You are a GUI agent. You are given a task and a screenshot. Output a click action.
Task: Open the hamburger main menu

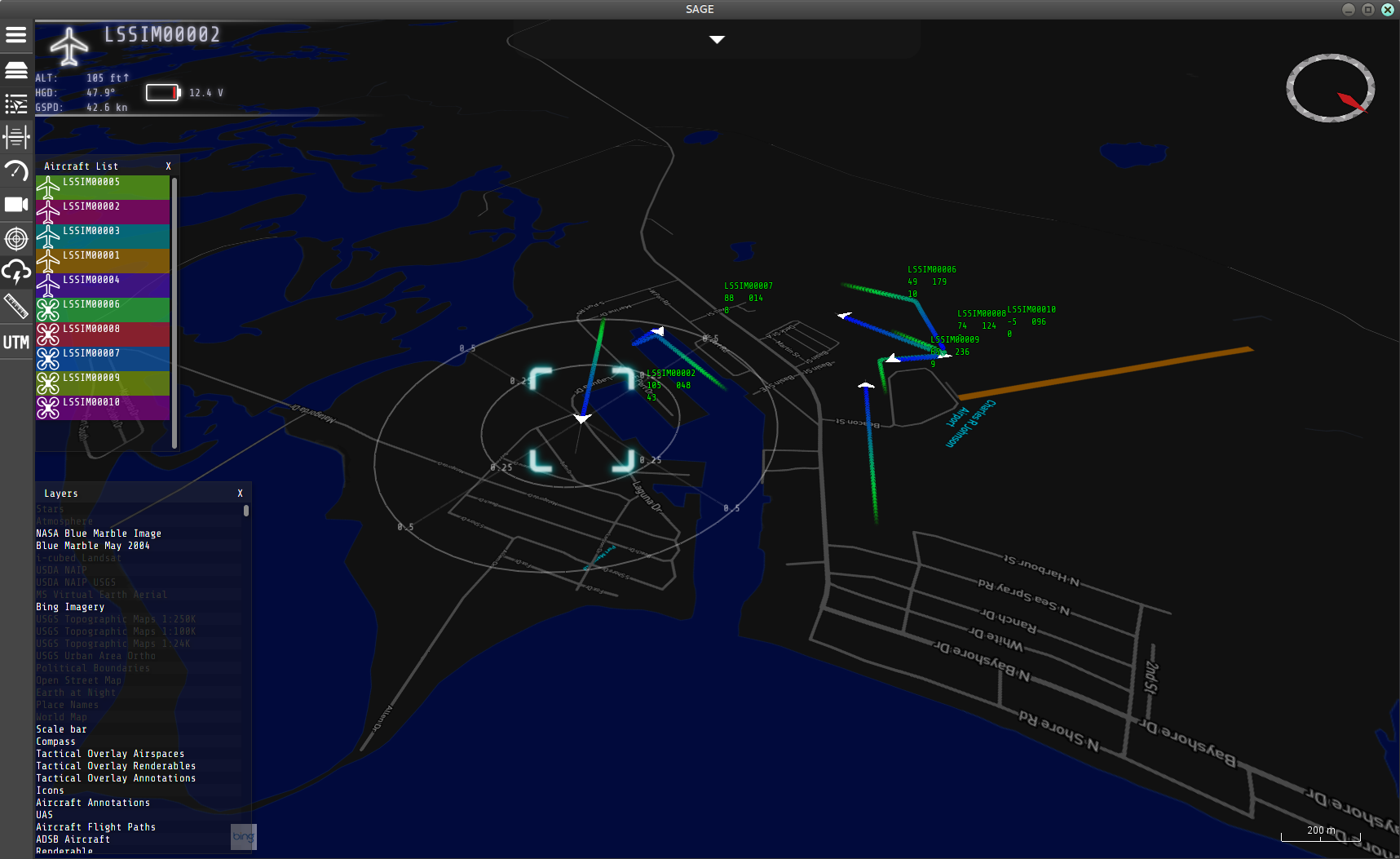(x=16, y=35)
